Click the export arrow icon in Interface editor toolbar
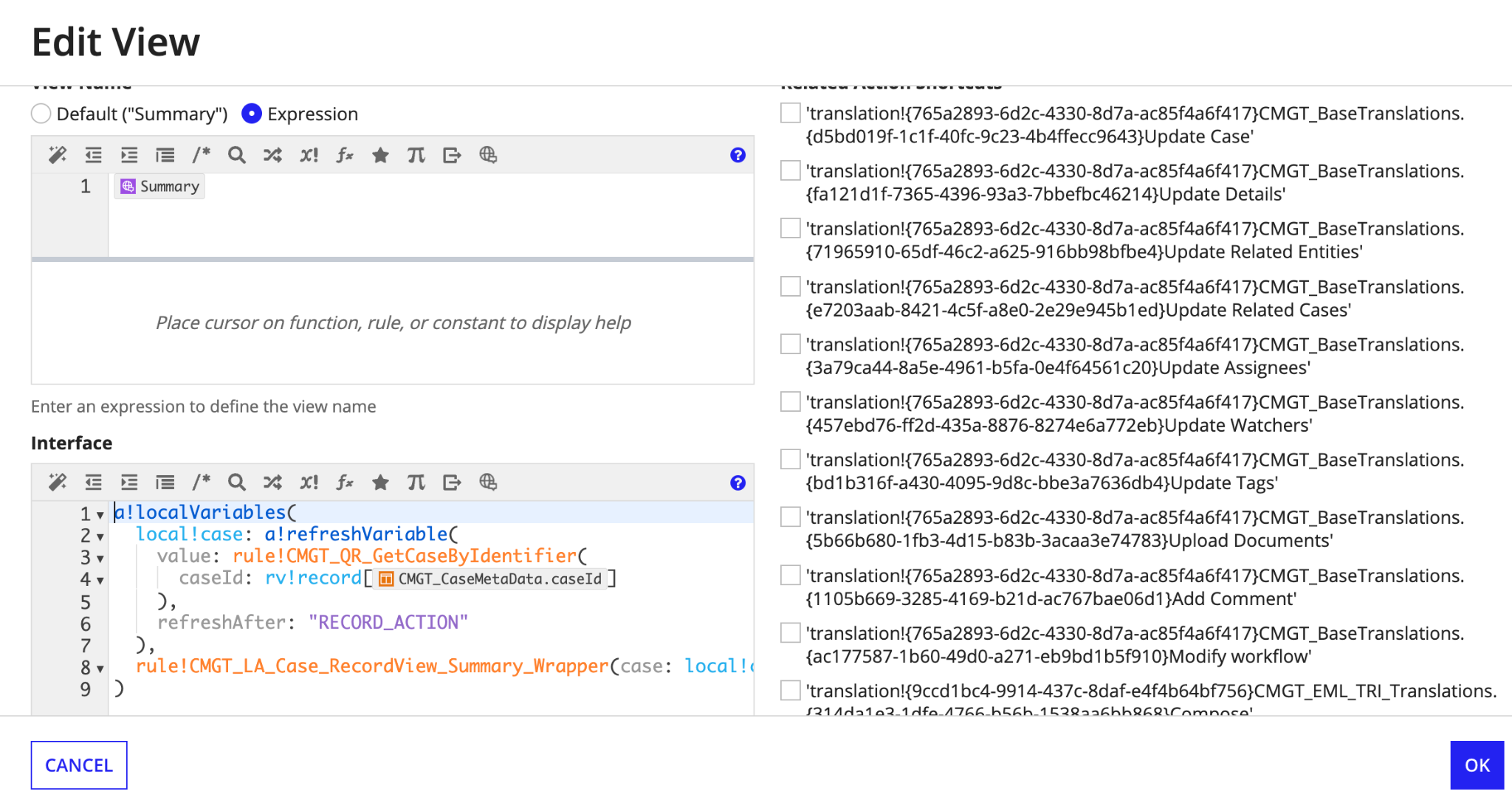Screen dimensions: 1512x808 [452, 483]
